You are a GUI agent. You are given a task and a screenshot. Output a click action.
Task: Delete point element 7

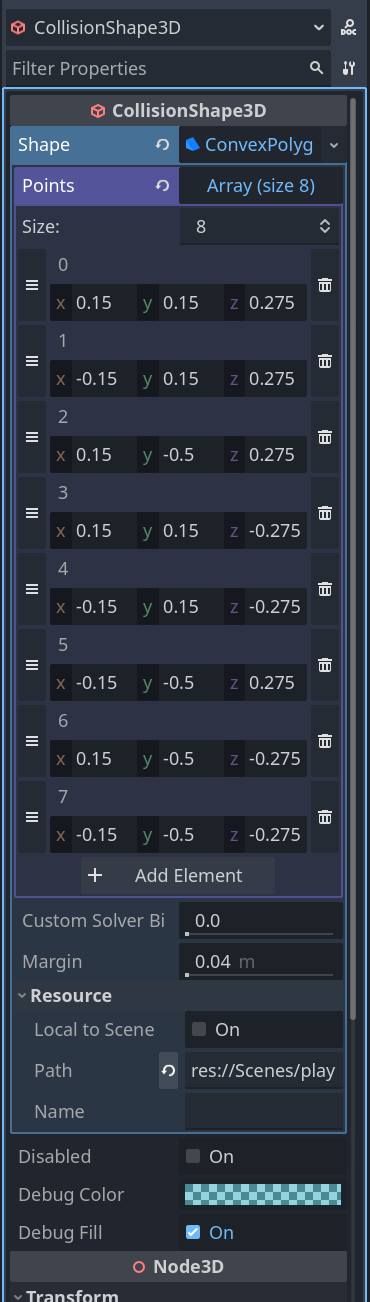pyautogui.click(x=324, y=817)
